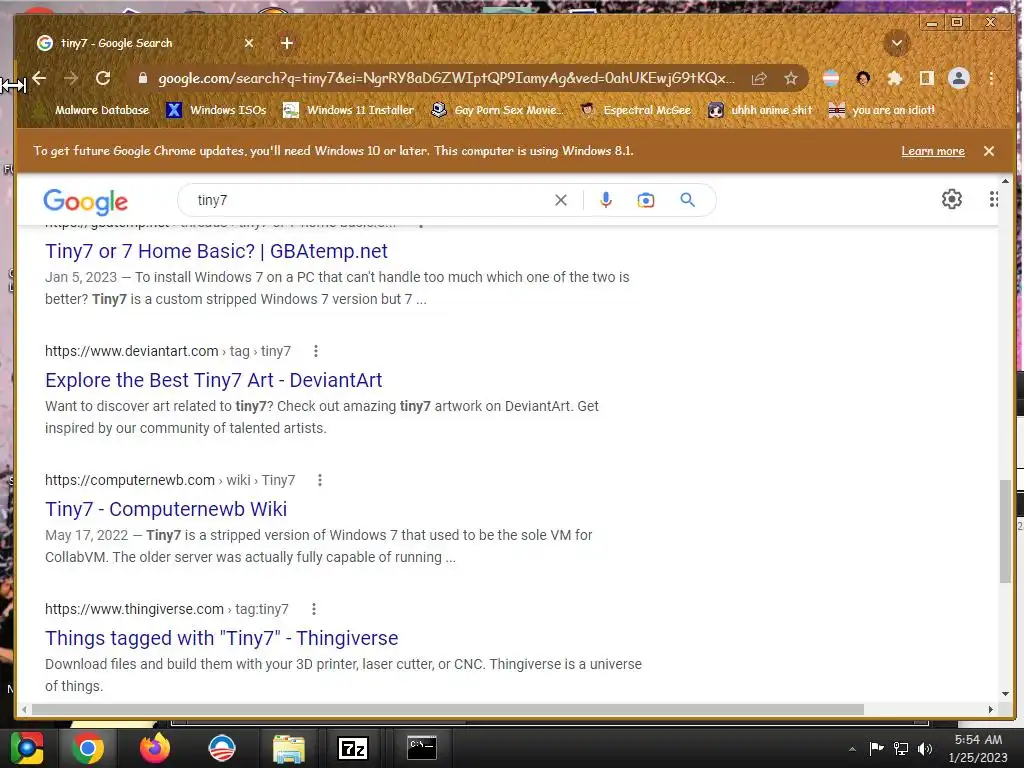Open 'Tiny7 - Computernewb Wiki' result
Image resolution: width=1024 pixels, height=768 pixels.
(166, 509)
